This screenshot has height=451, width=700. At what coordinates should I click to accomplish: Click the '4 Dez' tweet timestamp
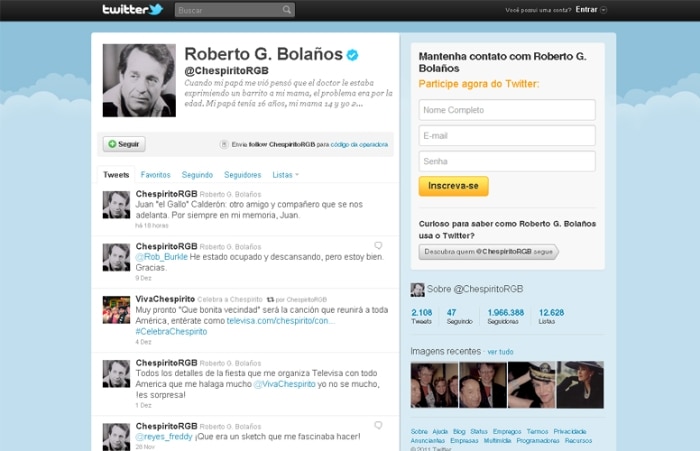(x=143, y=342)
